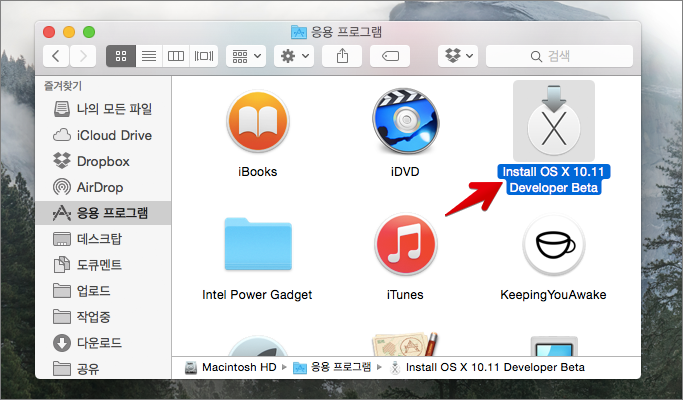683x400 pixels.
Task: Open 도큐멘트 in the sidebar
Action: (x=103, y=265)
